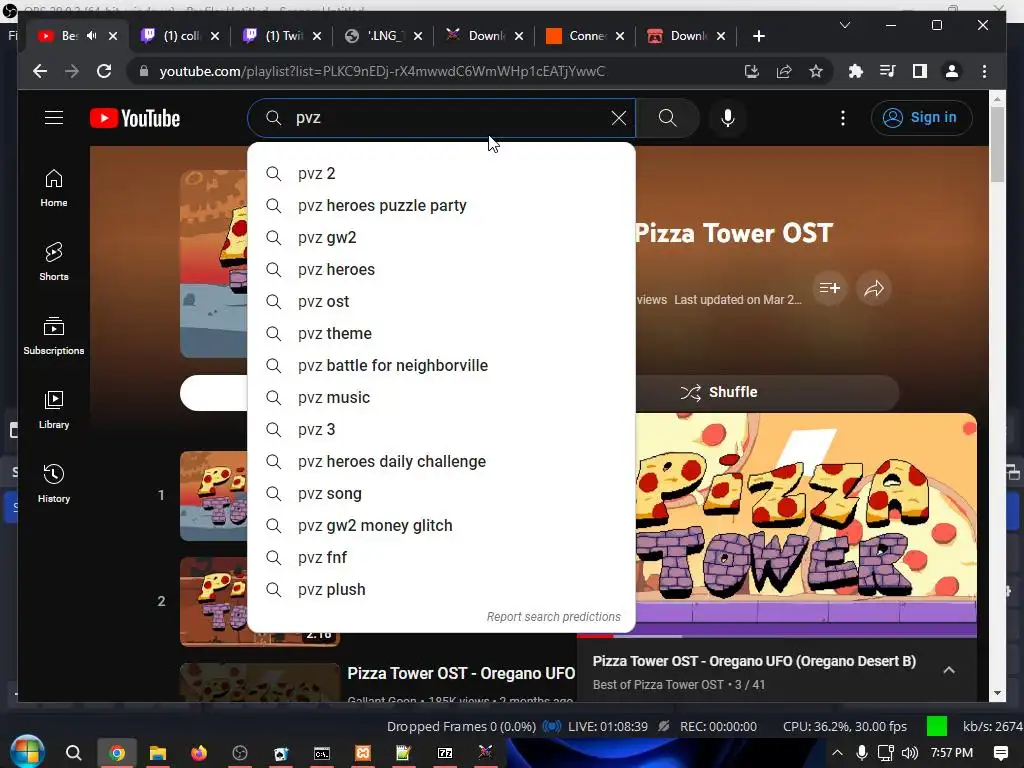Open the tab search dropdown arrow
The image size is (1024, 768).
(845, 25)
